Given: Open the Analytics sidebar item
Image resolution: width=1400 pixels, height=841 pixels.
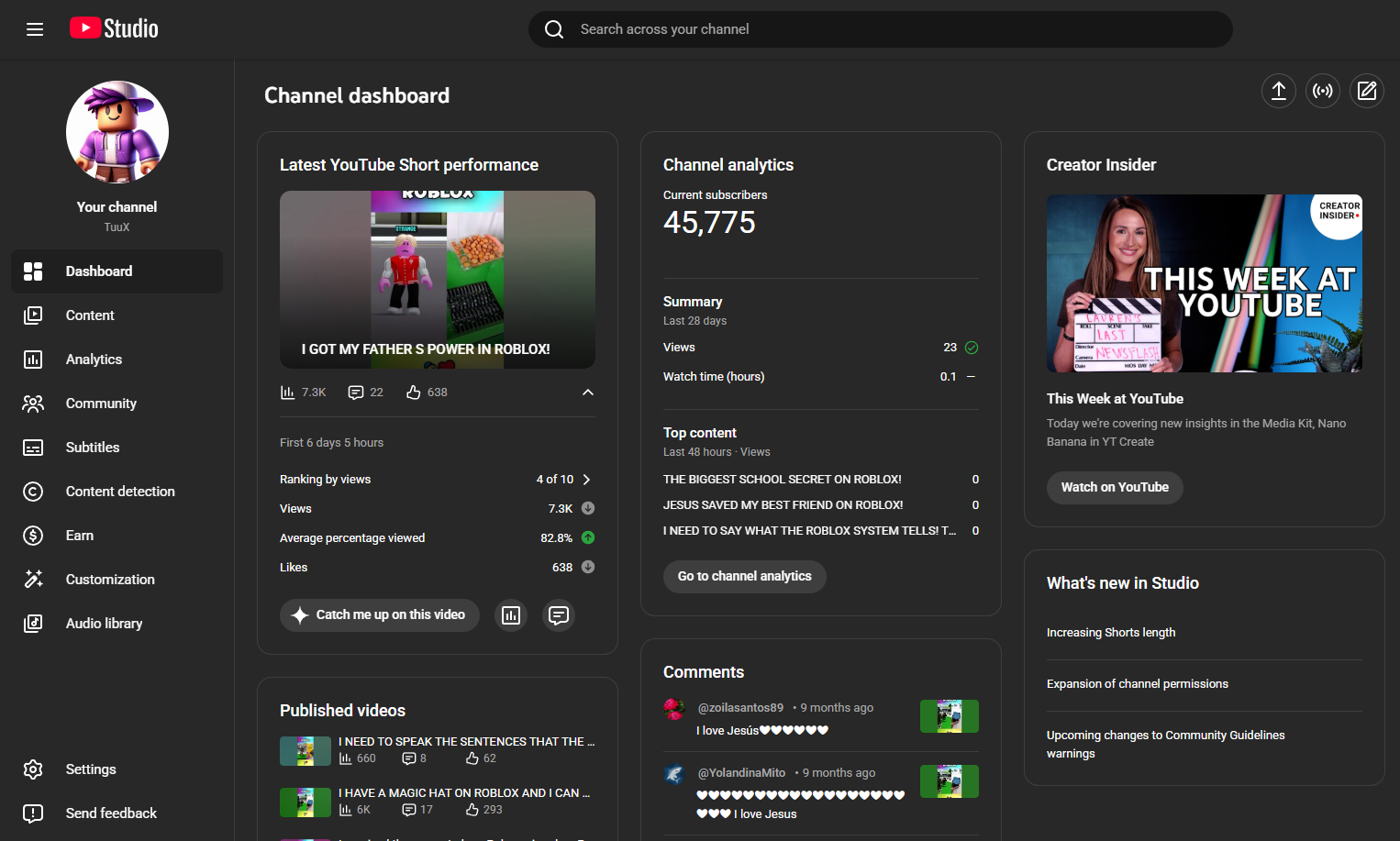Looking at the screenshot, I should (94, 360).
